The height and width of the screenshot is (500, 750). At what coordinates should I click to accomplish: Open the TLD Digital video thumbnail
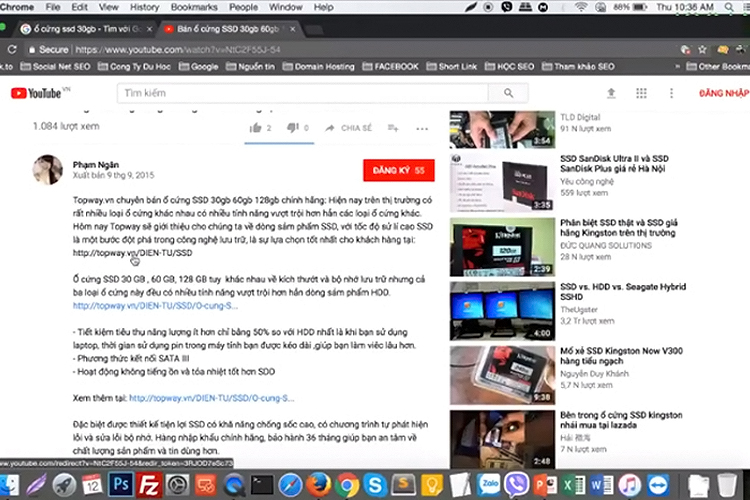click(x=502, y=129)
